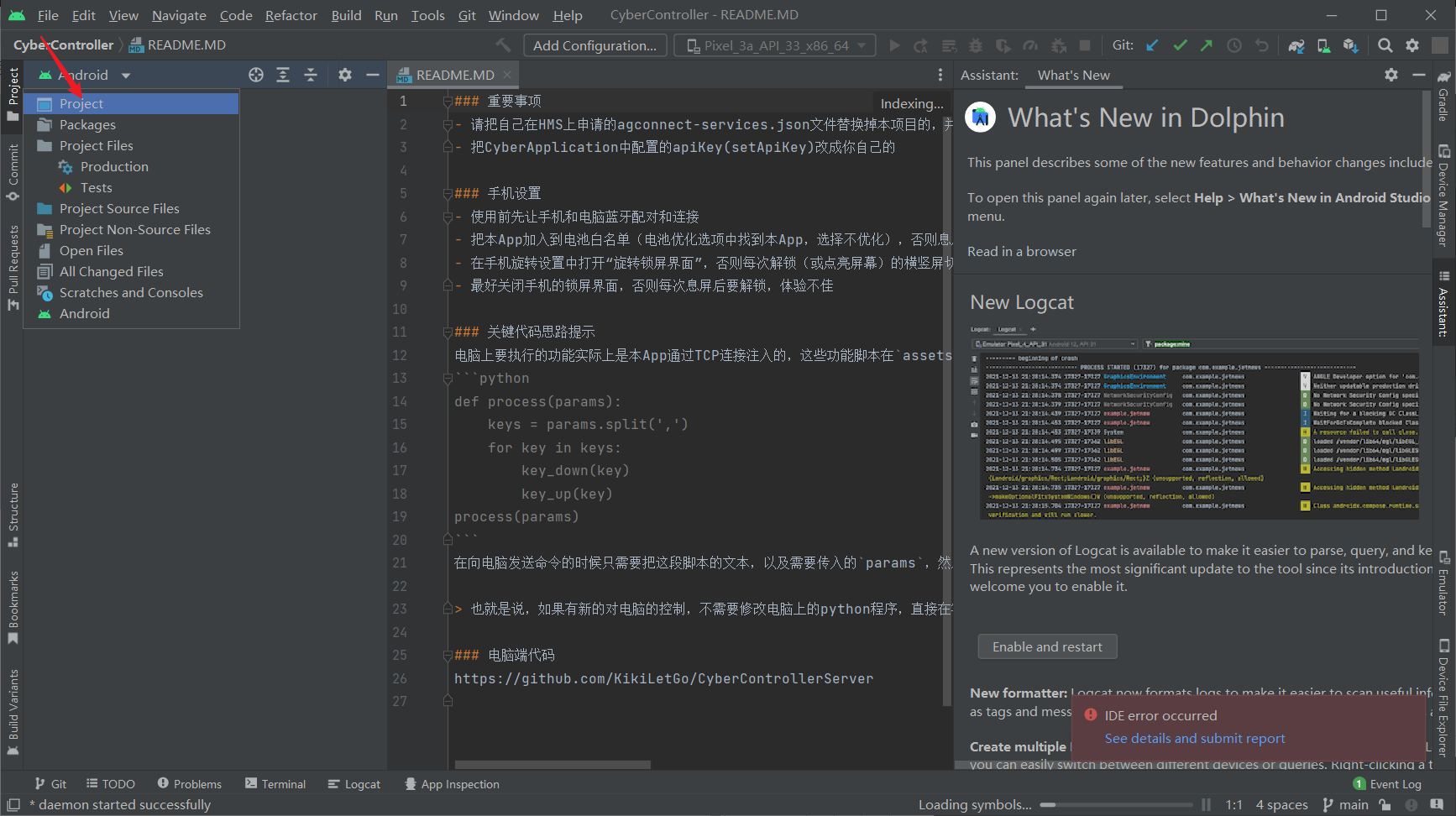Click Git Update Project blue arrow

click(1152, 45)
